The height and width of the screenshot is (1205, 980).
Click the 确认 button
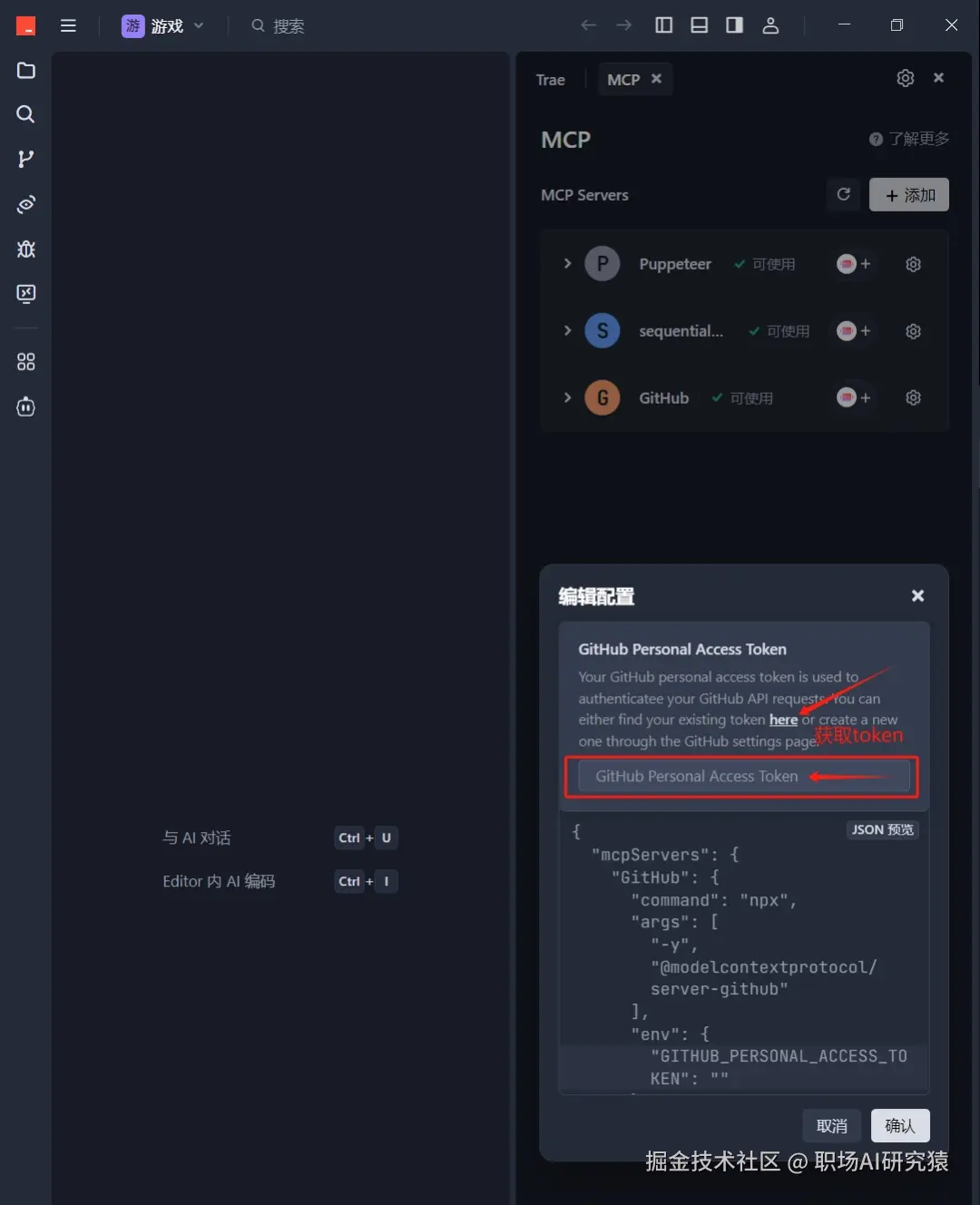click(x=900, y=1126)
